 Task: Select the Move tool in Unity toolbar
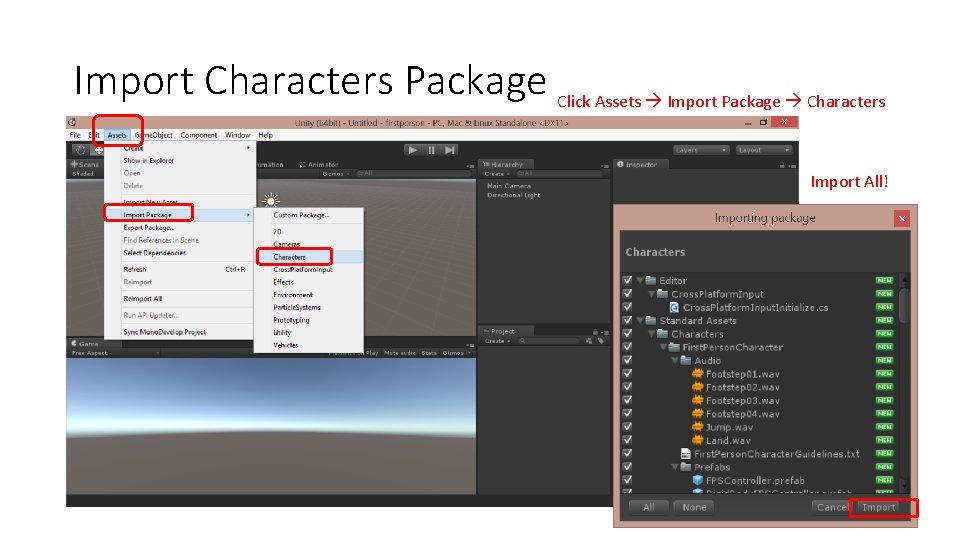pos(97,150)
